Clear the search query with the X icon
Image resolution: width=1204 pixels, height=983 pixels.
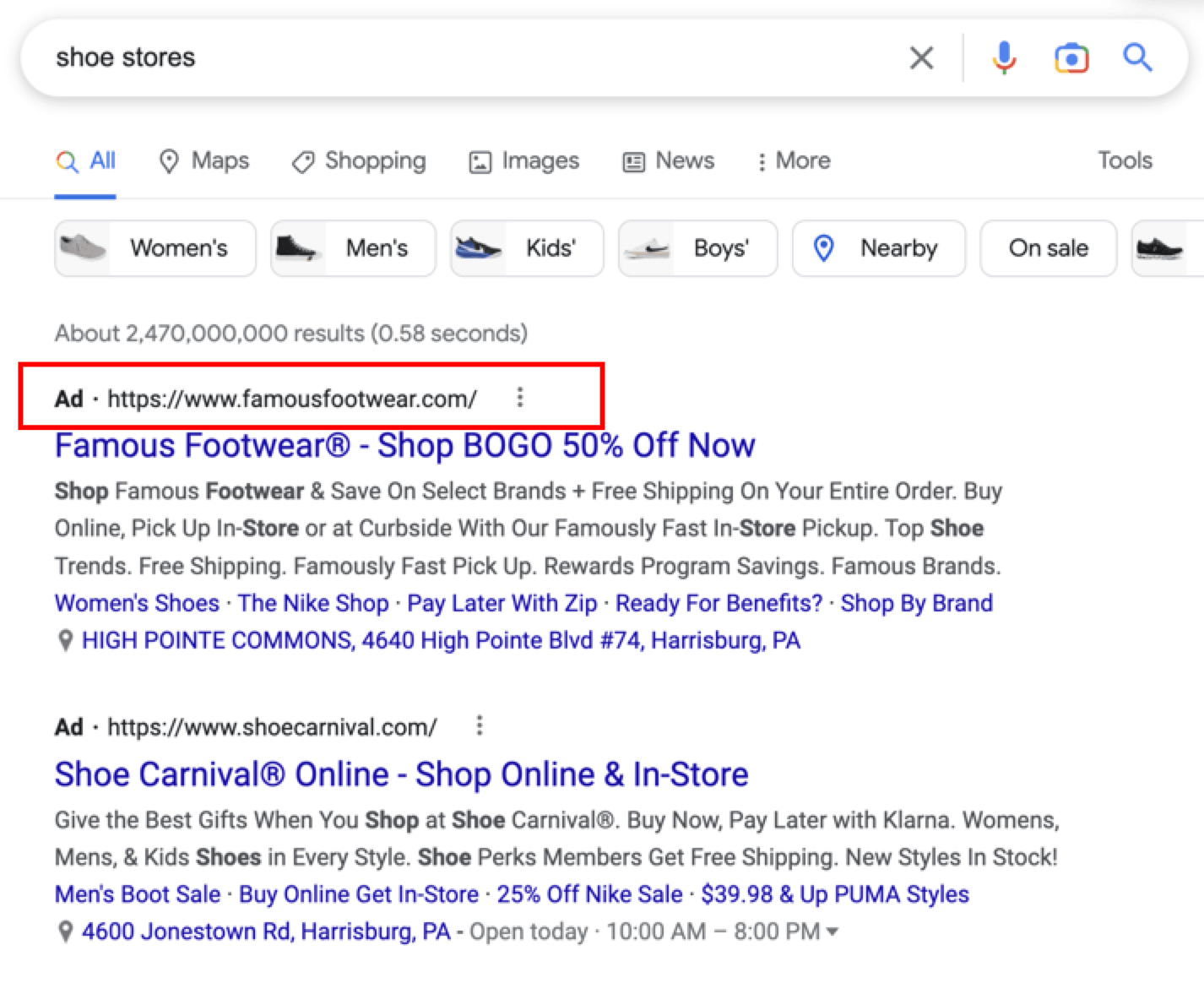921,57
